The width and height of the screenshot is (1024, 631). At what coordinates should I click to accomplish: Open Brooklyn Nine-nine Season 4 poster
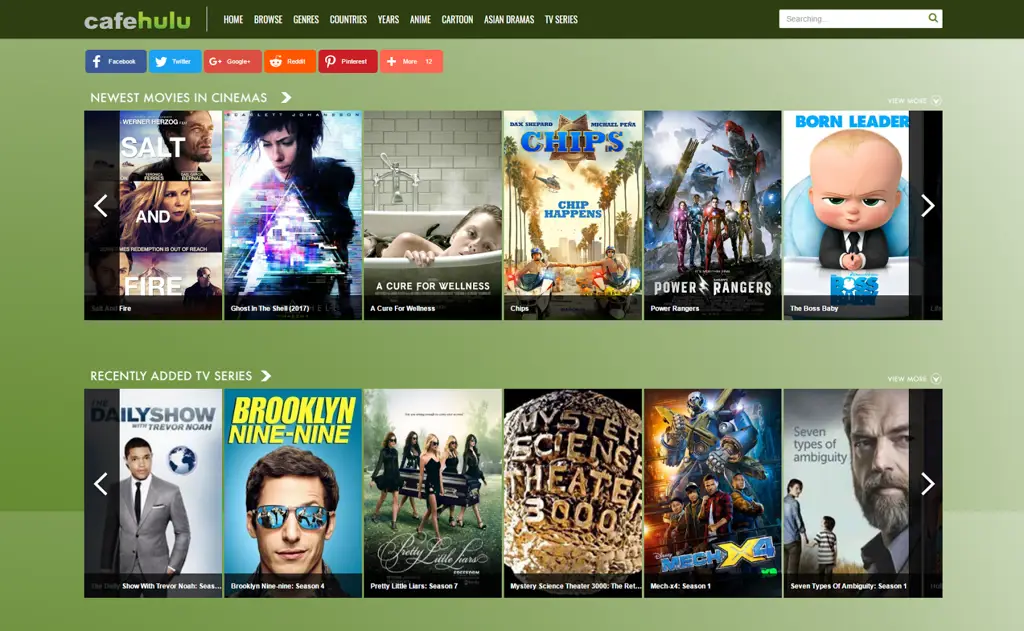point(293,493)
